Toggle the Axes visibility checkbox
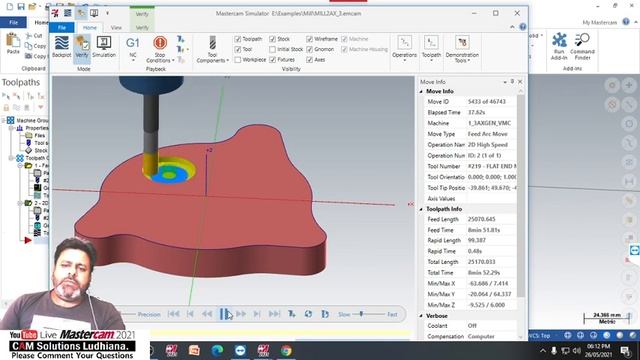This screenshot has height=360, width=640. pyautogui.click(x=309, y=60)
